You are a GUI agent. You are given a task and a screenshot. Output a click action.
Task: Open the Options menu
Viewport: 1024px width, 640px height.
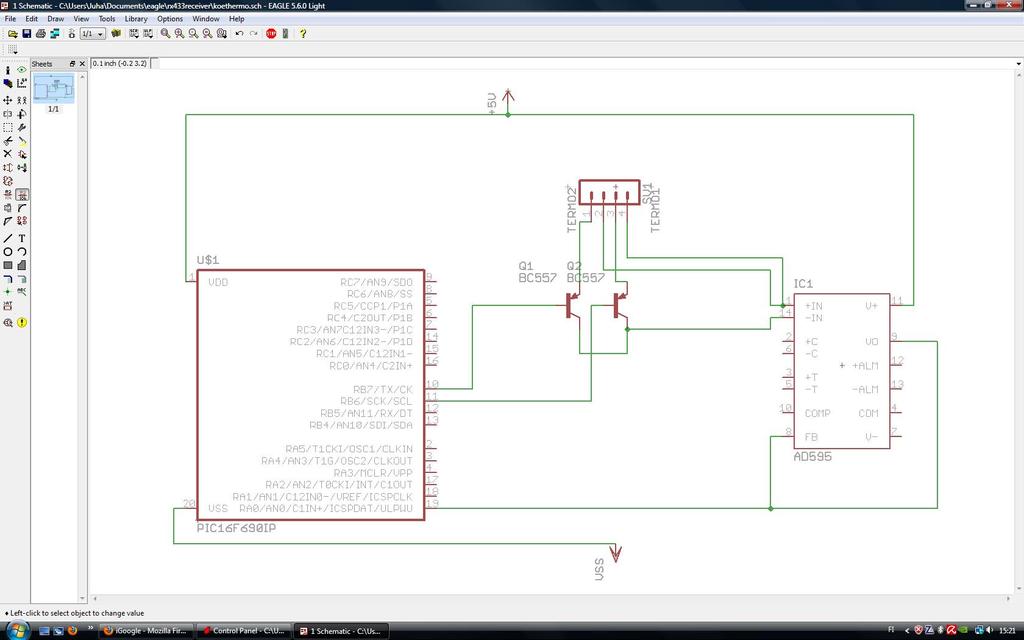pyautogui.click(x=170, y=19)
